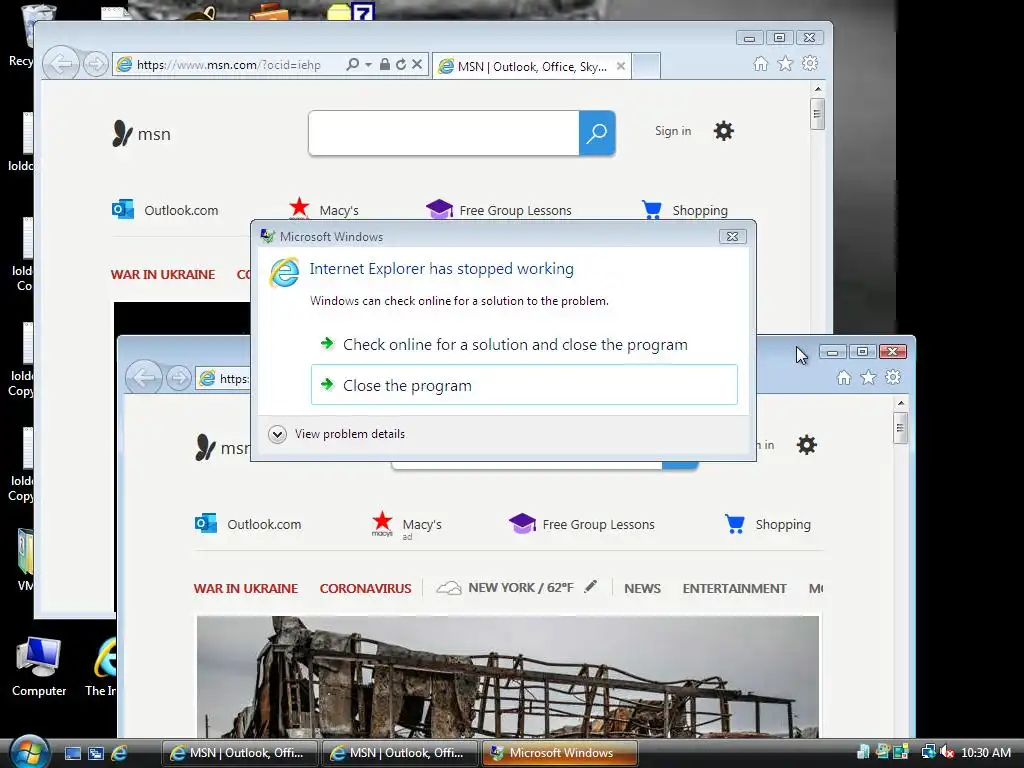Viewport: 1024px width, 768px height.
Task: Open Favorites star in rear IE window
Action: pyautogui.click(x=785, y=63)
